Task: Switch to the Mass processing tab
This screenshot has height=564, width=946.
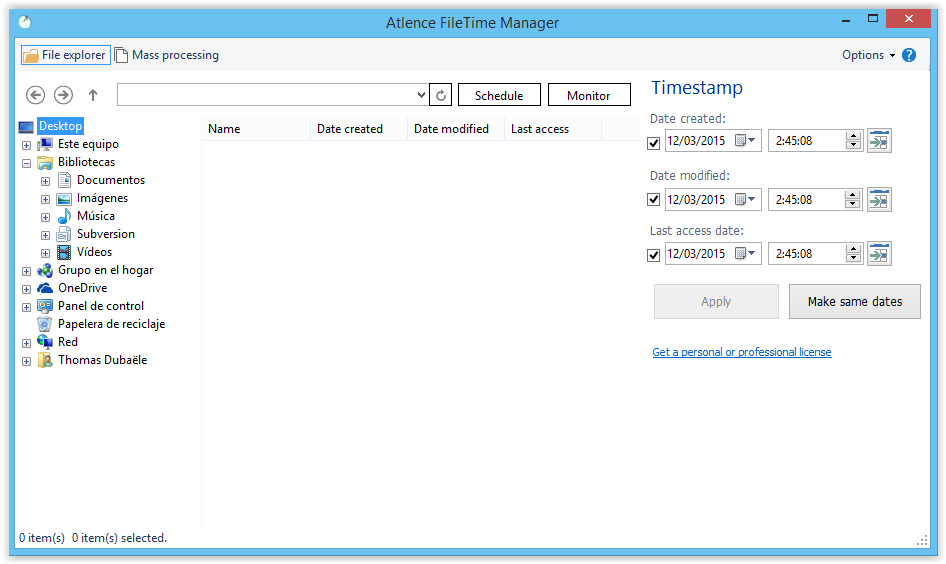Action: coord(167,55)
